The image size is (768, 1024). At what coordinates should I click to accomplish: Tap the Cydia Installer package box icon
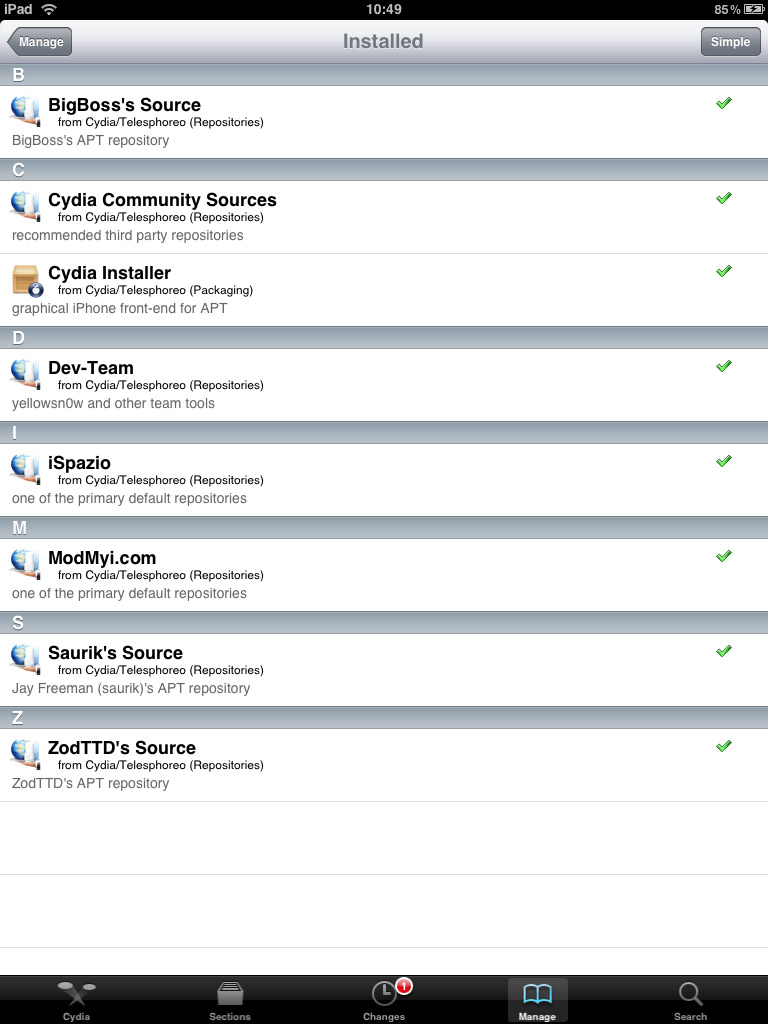coord(26,279)
